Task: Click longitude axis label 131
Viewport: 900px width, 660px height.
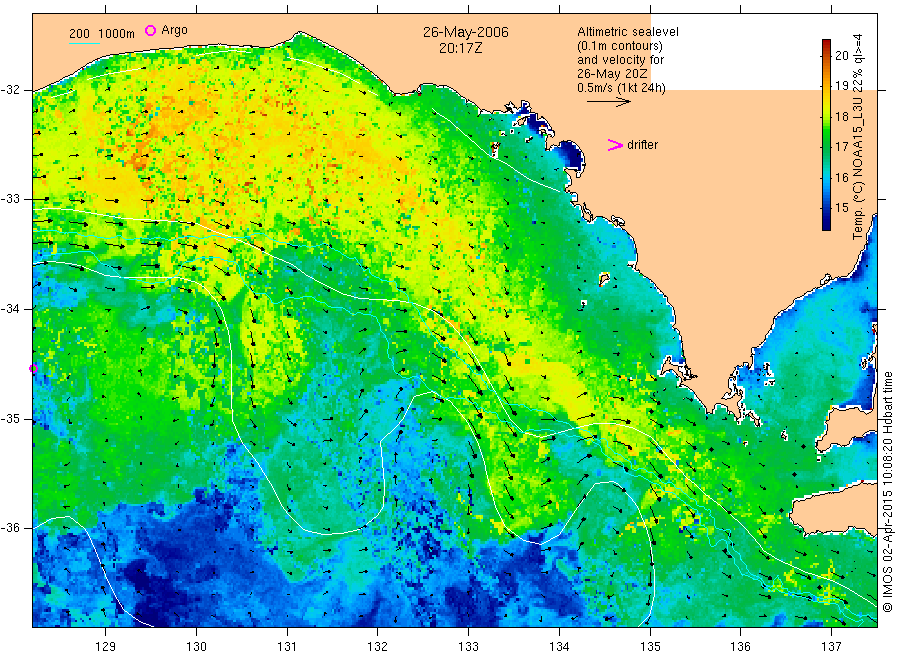Action: [287, 647]
